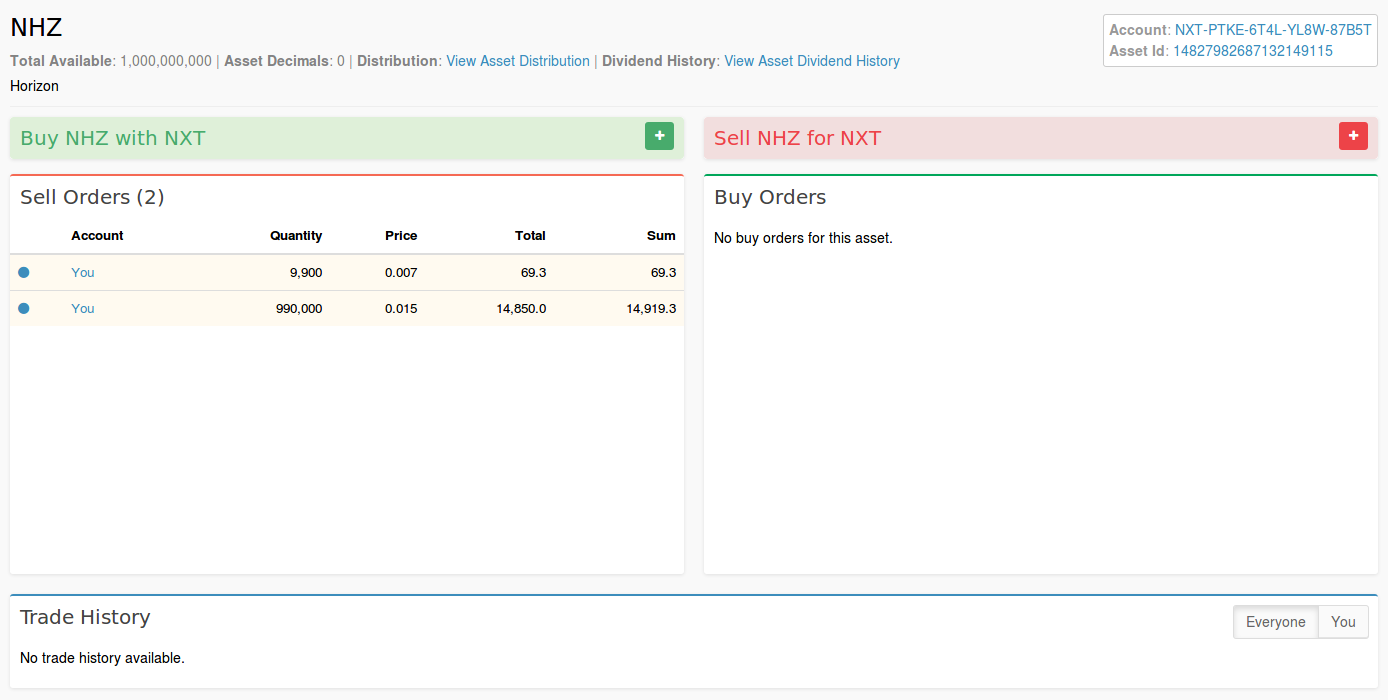The height and width of the screenshot is (700, 1388).
Task: Expand the Sell NHZ for NXT heading
Action: click(x=797, y=138)
